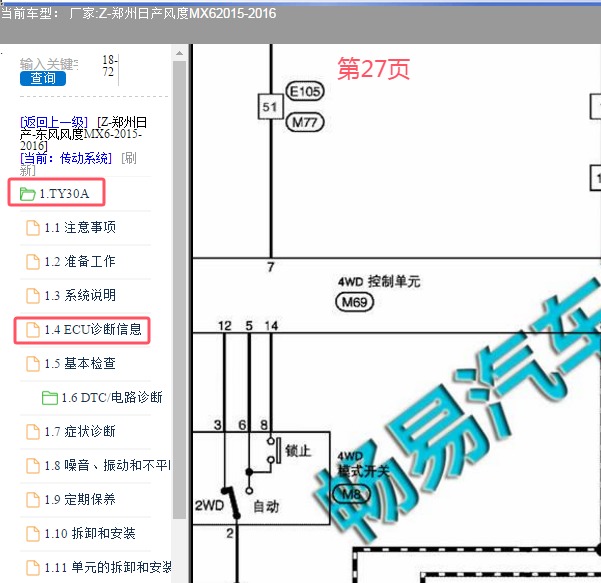Click the page icon beside 1.11 单元的拆卸和安装
This screenshot has height=583, width=601.
coord(33,567)
